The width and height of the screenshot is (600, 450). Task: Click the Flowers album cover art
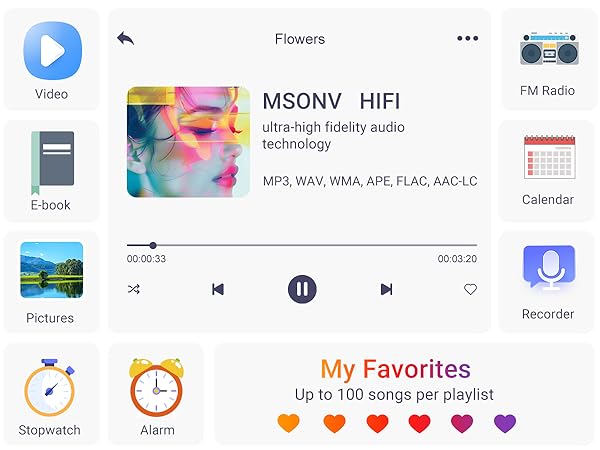(188, 142)
